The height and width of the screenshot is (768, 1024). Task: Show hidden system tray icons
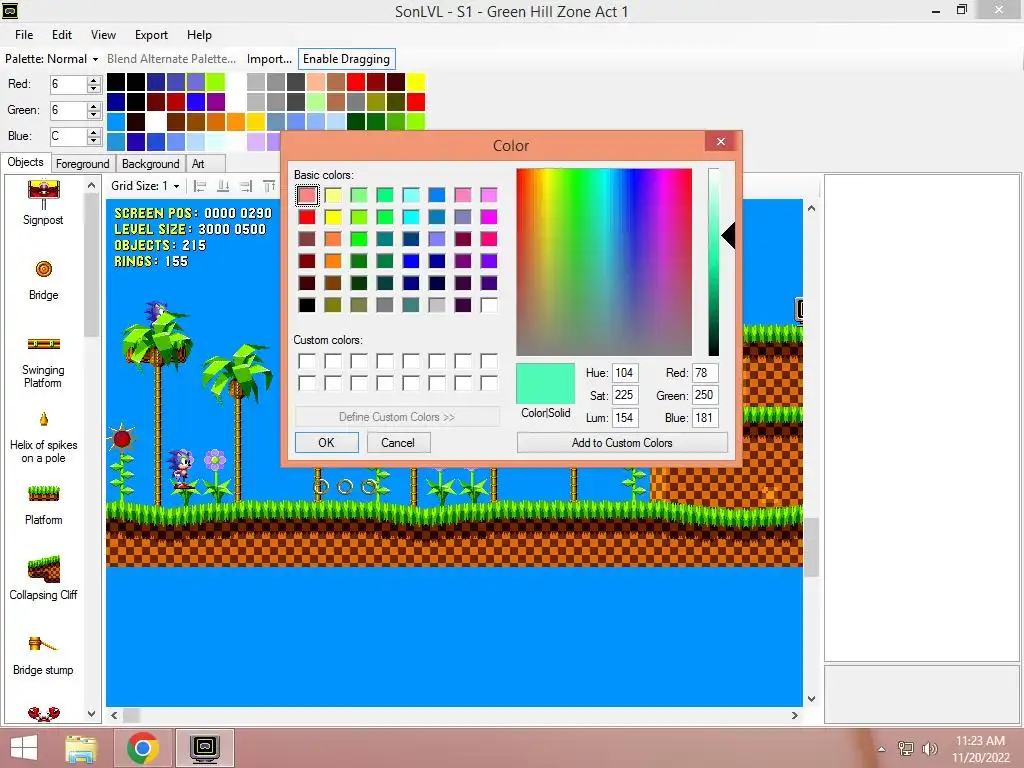pyautogui.click(x=882, y=749)
